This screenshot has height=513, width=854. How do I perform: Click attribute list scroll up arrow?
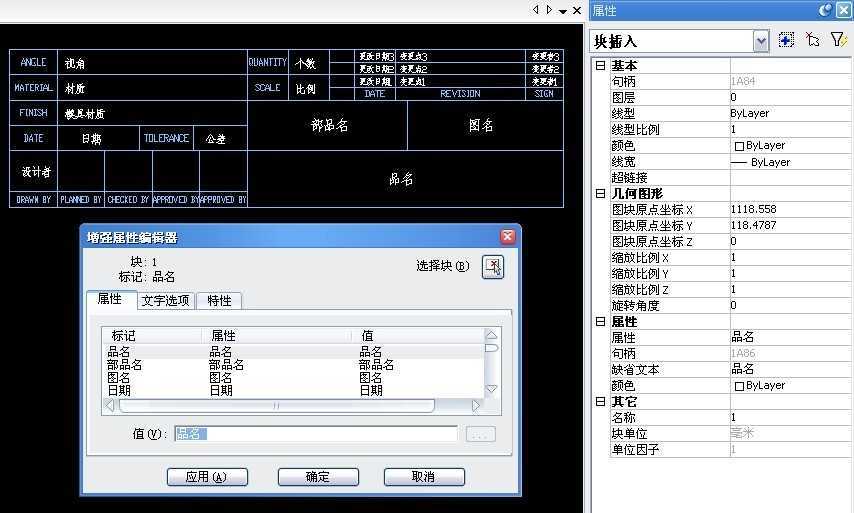(x=491, y=335)
